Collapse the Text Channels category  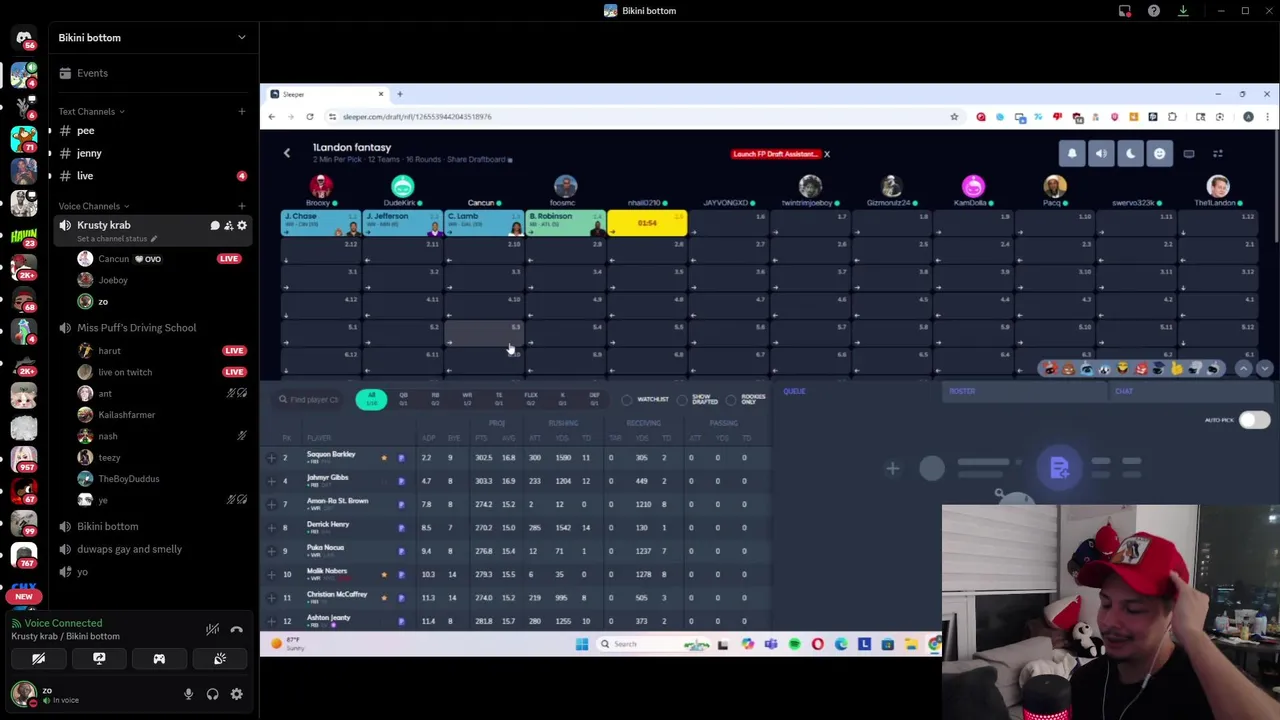[x=91, y=111]
